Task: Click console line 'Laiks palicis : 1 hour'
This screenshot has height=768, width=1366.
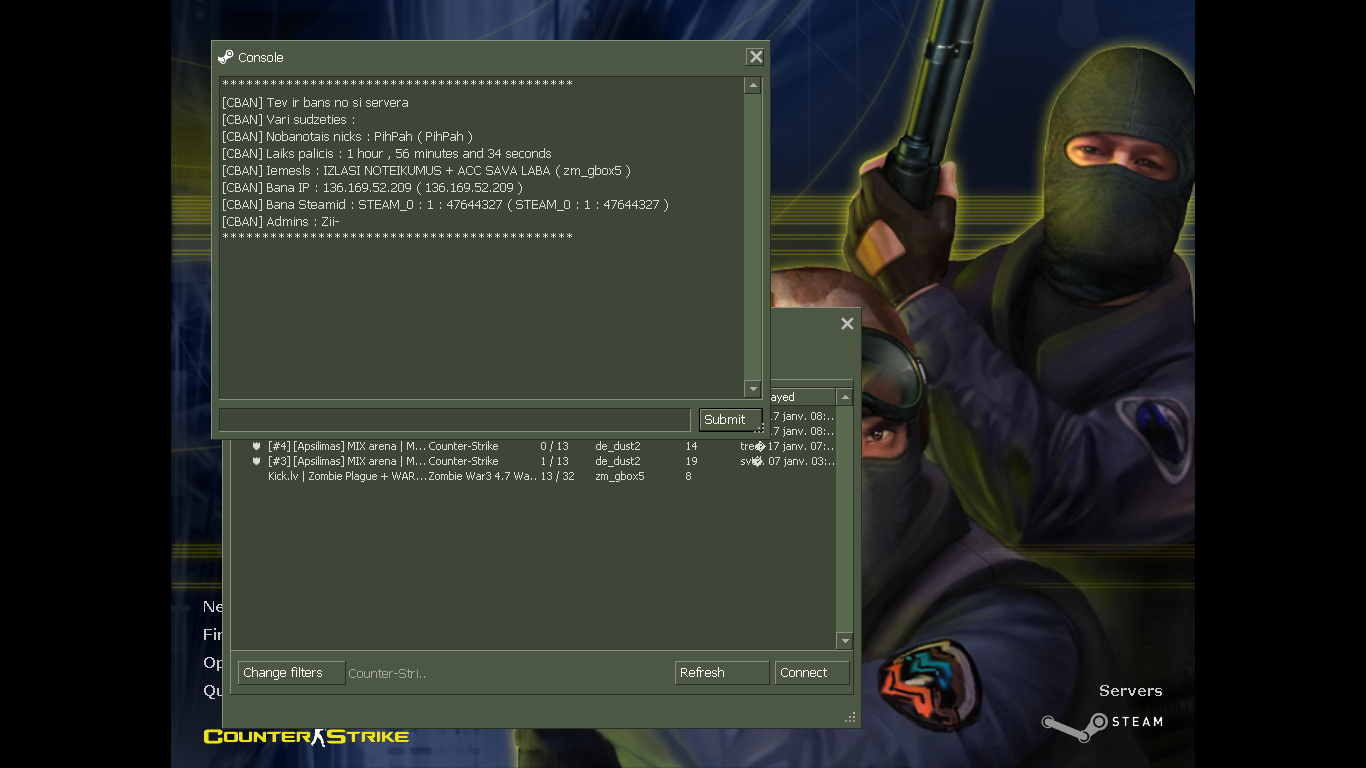Action: click(x=387, y=153)
